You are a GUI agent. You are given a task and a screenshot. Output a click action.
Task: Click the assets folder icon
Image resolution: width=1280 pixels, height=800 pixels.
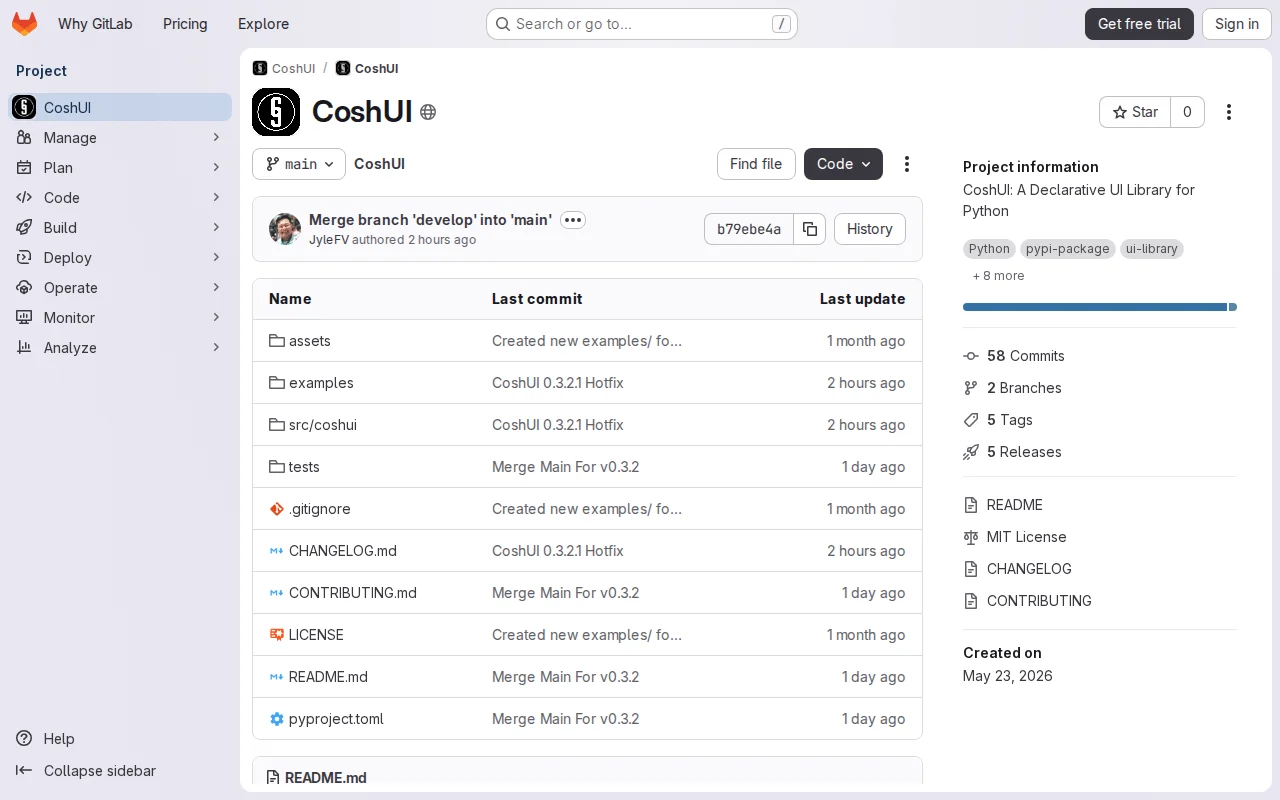[277, 341]
